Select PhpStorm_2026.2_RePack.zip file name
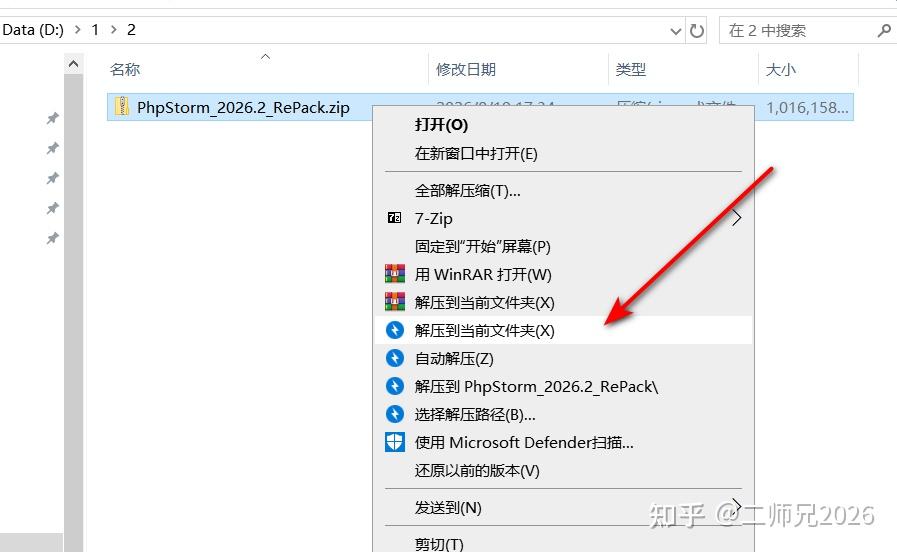897x552 pixels. [x=243, y=108]
